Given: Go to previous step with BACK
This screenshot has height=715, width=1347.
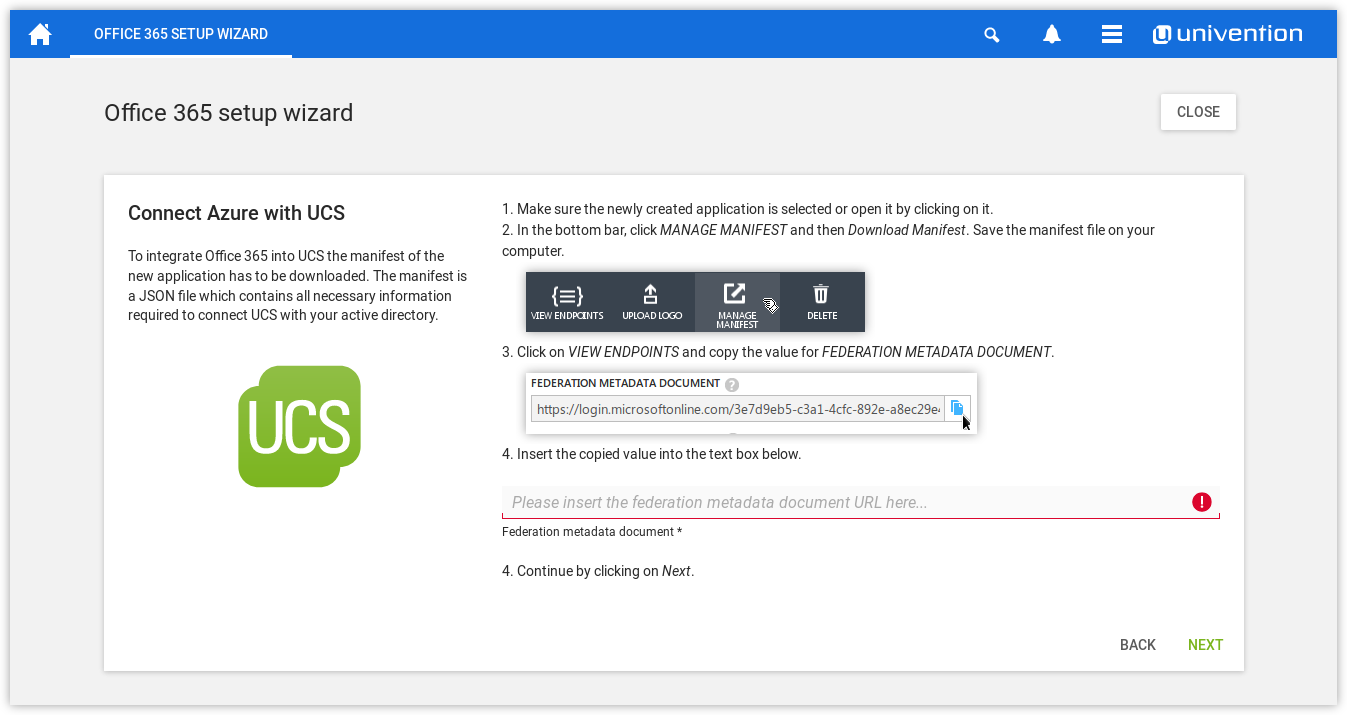Looking at the screenshot, I should (1138, 645).
